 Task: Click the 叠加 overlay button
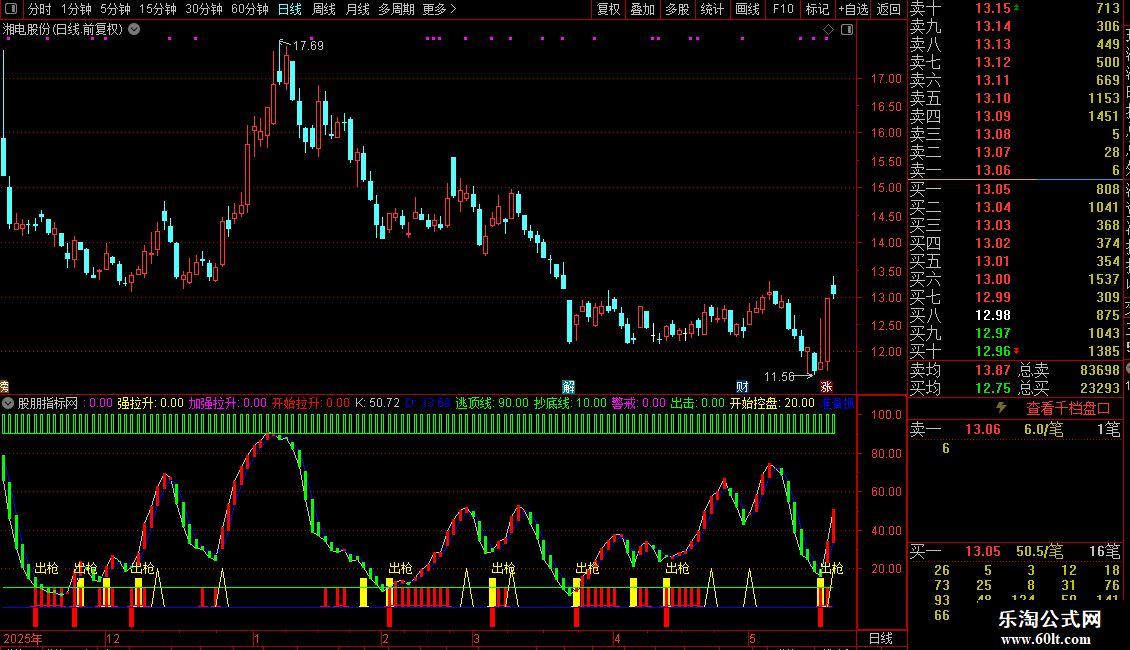643,9
